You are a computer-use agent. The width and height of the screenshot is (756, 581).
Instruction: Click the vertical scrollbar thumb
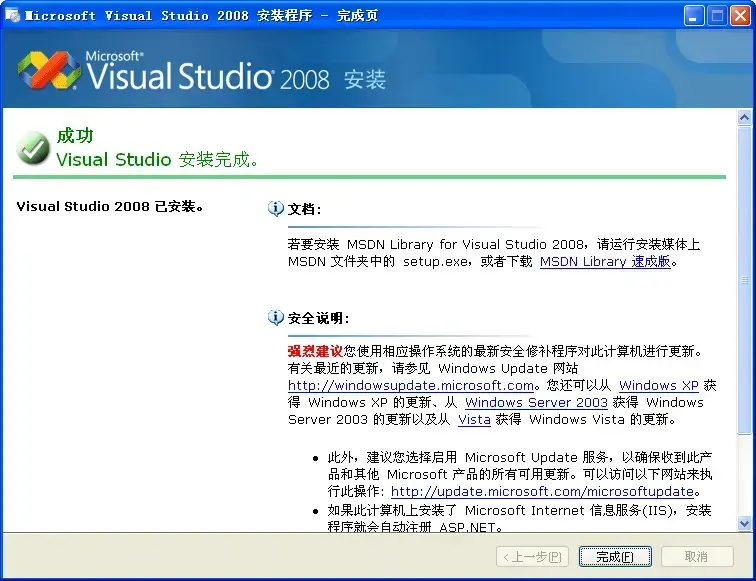pos(744,280)
